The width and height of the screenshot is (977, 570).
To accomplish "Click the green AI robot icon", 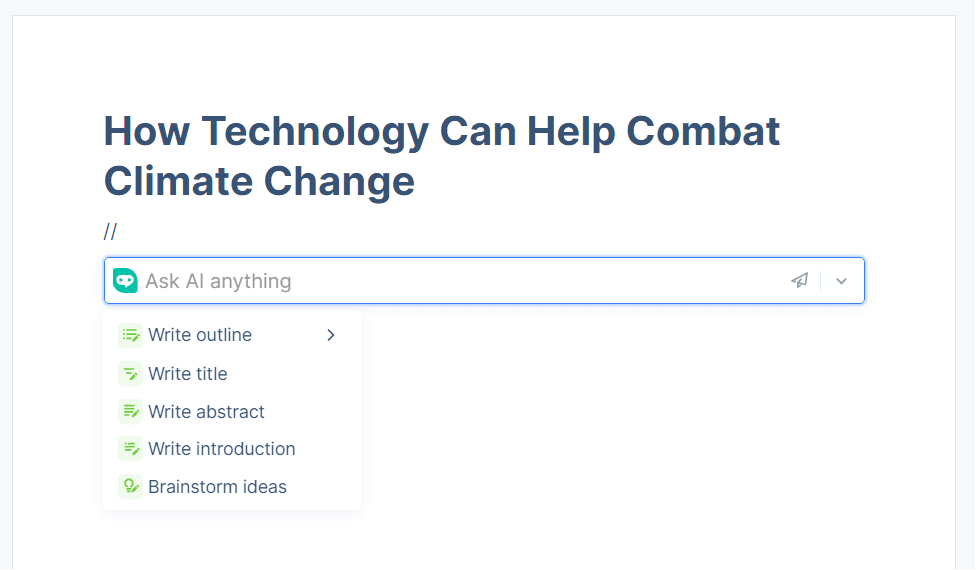I will click(125, 281).
